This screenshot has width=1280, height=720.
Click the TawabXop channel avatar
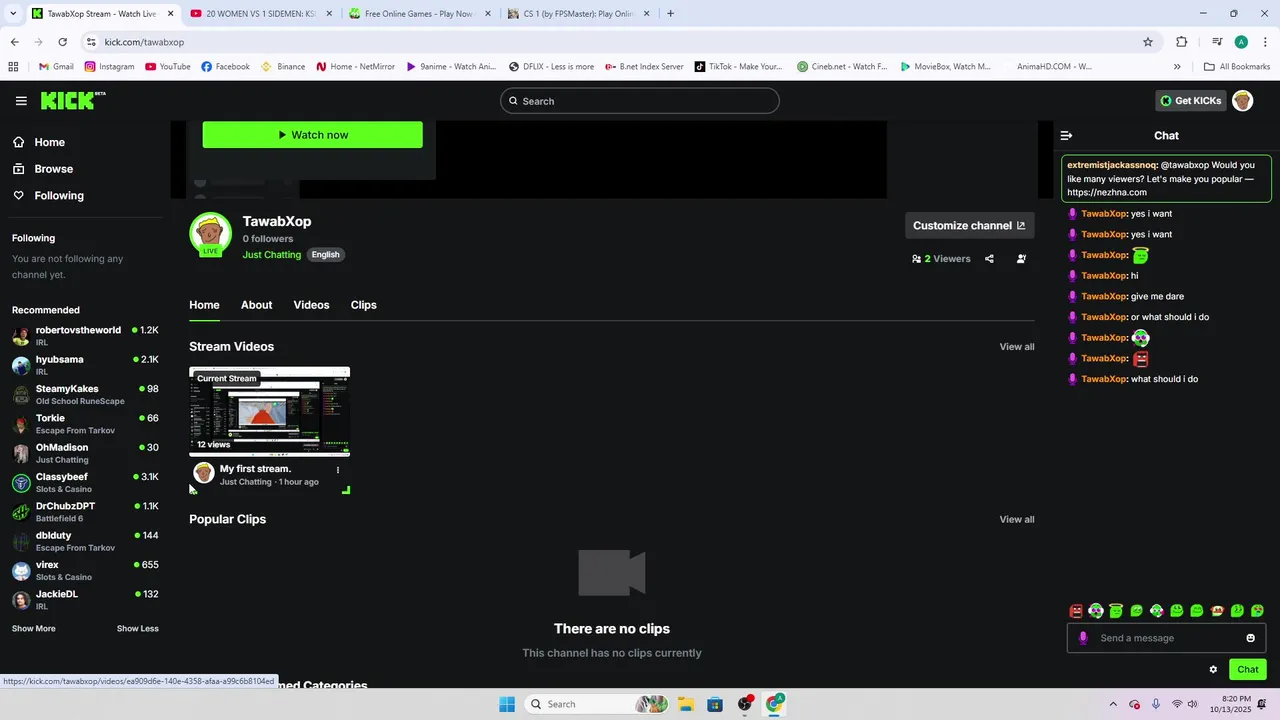210,234
